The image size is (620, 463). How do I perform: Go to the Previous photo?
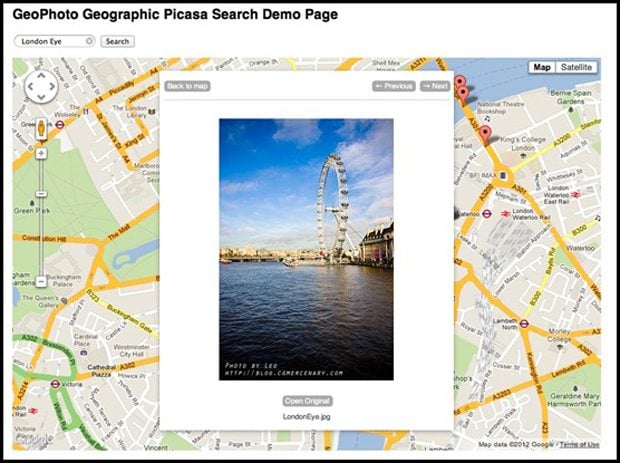coord(393,86)
